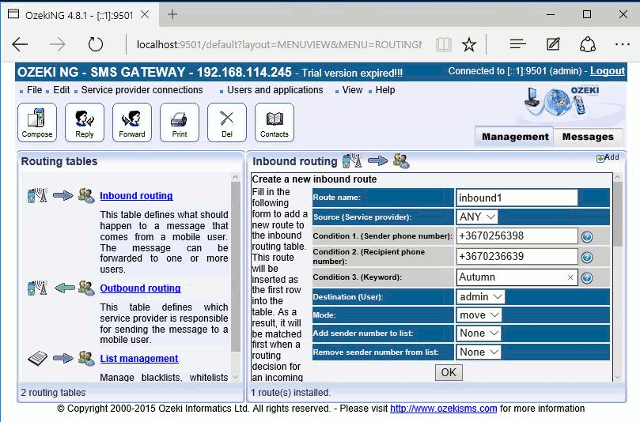Open the Mode dropdown

point(479,315)
